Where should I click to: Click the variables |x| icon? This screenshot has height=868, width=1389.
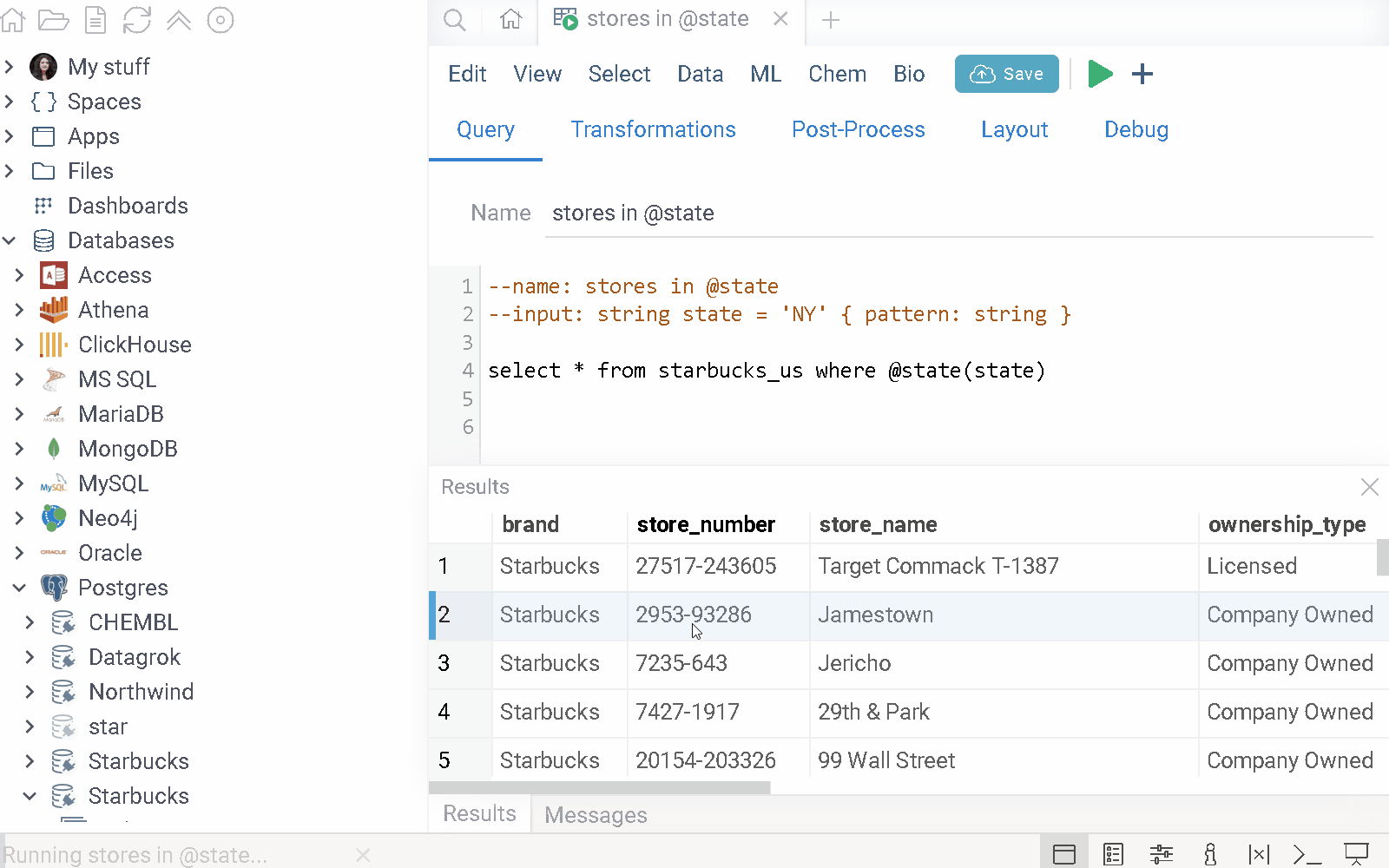click(x=1258, y=855)
